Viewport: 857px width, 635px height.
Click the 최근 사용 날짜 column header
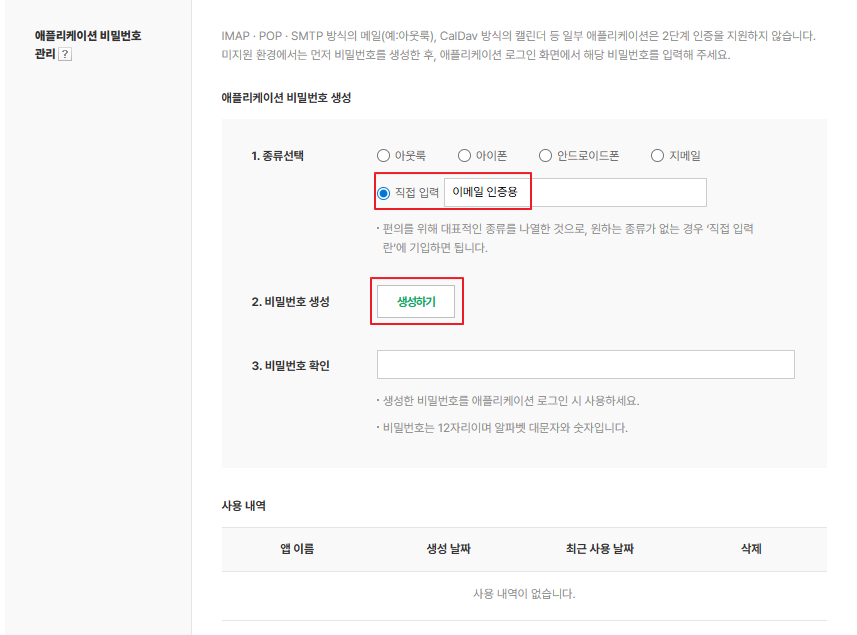[x=600, y=549]
